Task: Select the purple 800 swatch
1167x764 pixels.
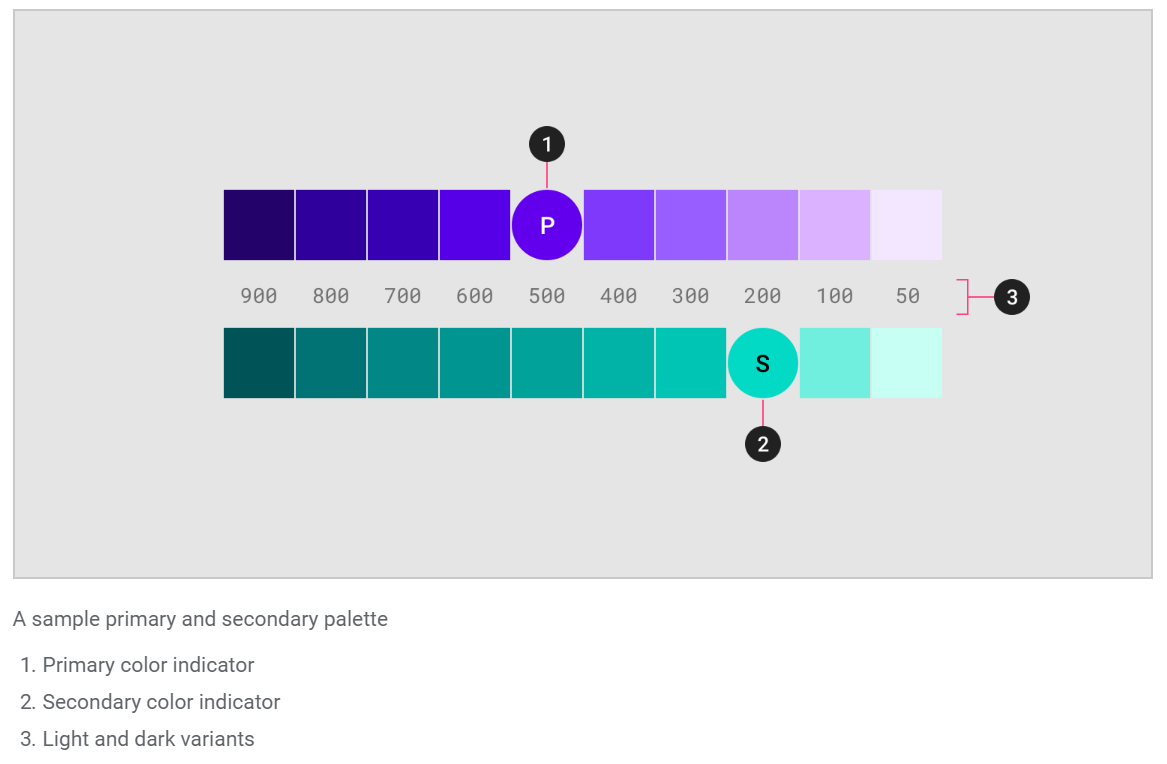Action: point(331,225)
